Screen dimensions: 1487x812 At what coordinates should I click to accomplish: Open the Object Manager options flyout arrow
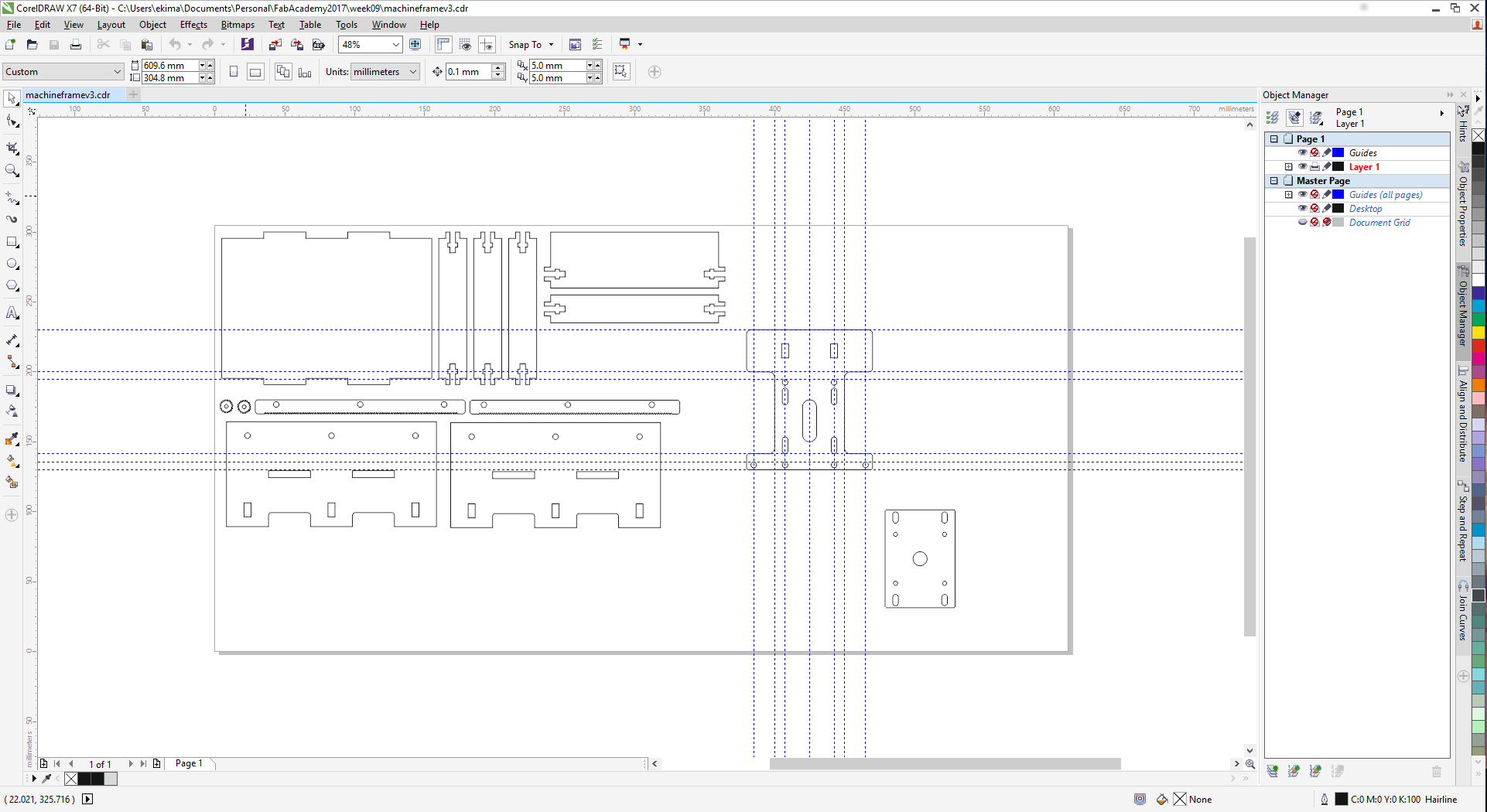click(x=1441, y=113)
